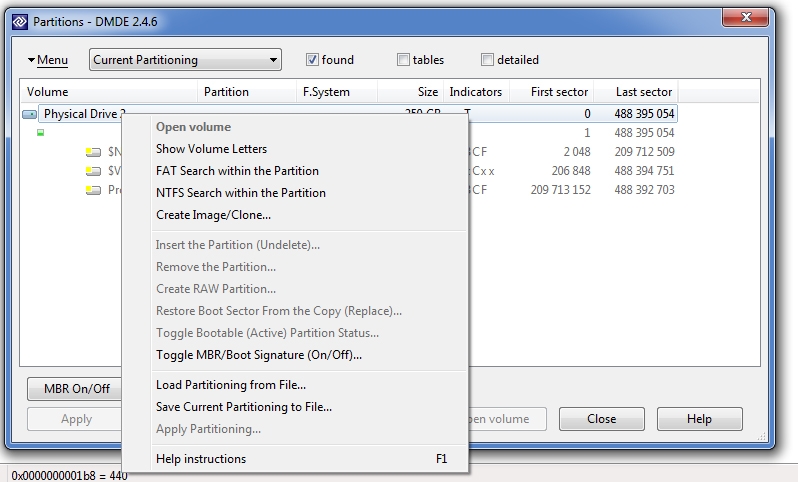
Task: Click the Close button
Action: [x=602, y=419]
